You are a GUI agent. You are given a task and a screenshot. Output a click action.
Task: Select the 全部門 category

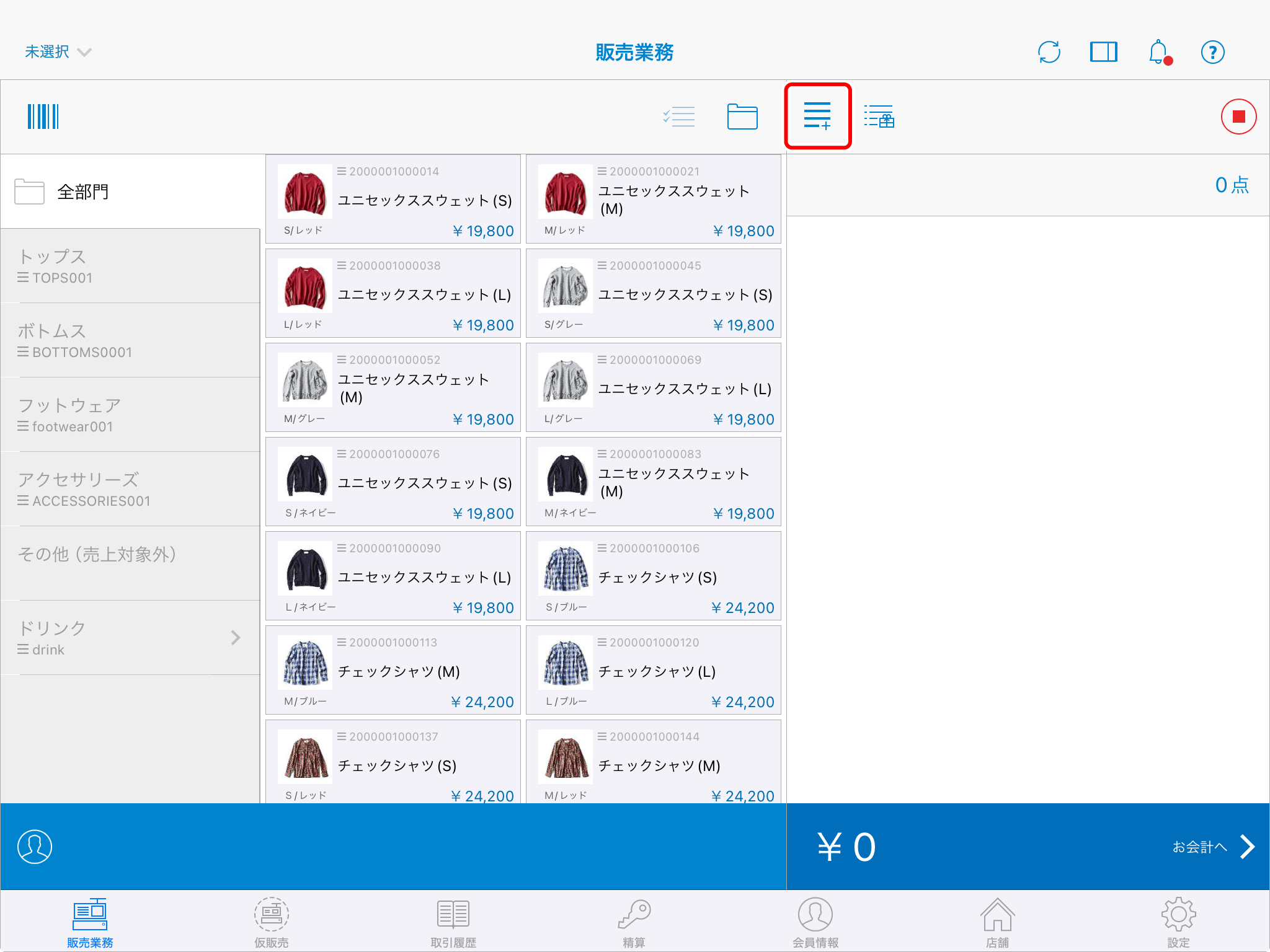(x=130, y=192)
